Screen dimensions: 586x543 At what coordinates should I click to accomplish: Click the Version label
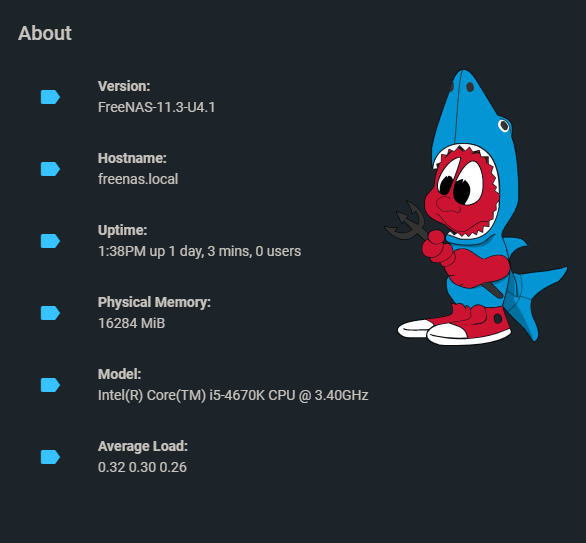click(124, 86)
